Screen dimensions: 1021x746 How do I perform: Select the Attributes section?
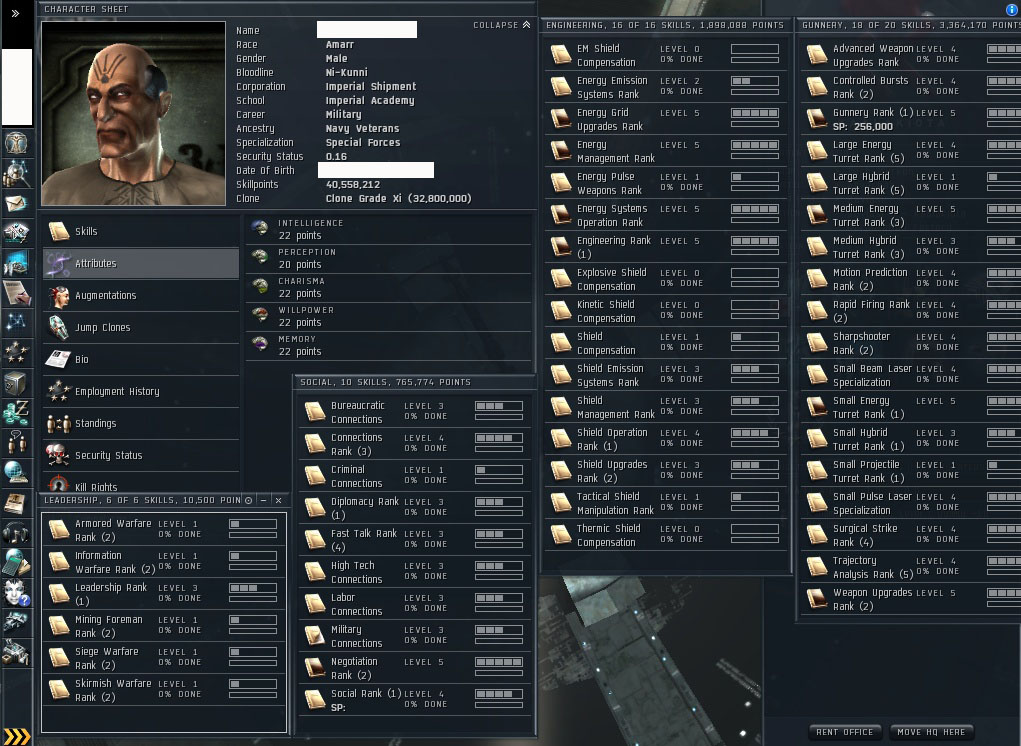pos(141,263)
